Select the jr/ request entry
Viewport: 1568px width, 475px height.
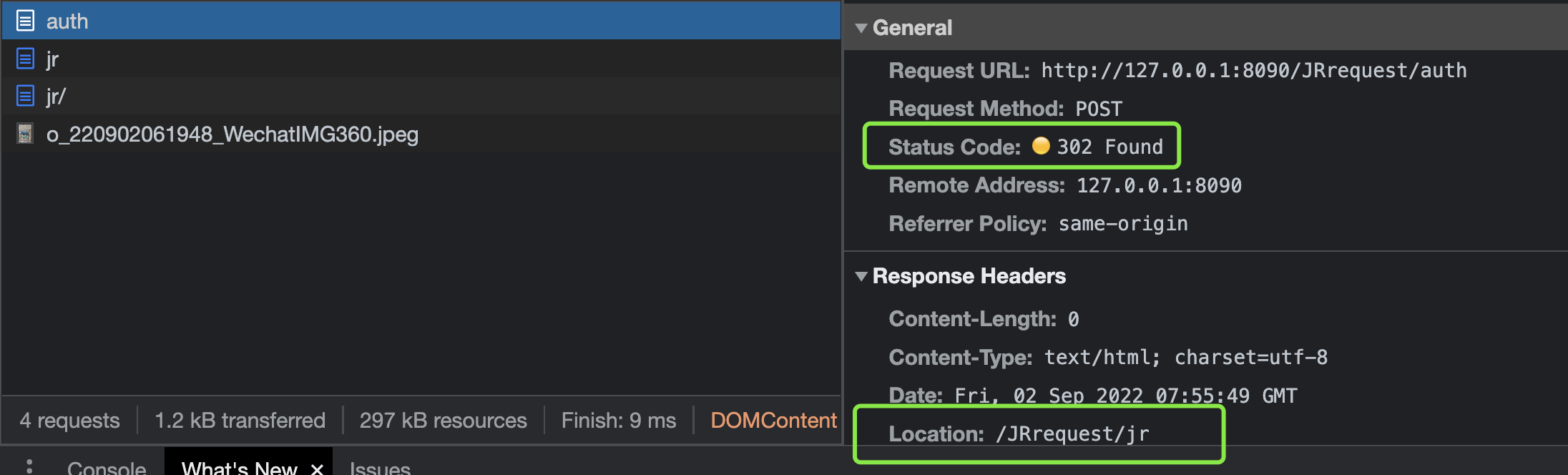pos(56,96)
